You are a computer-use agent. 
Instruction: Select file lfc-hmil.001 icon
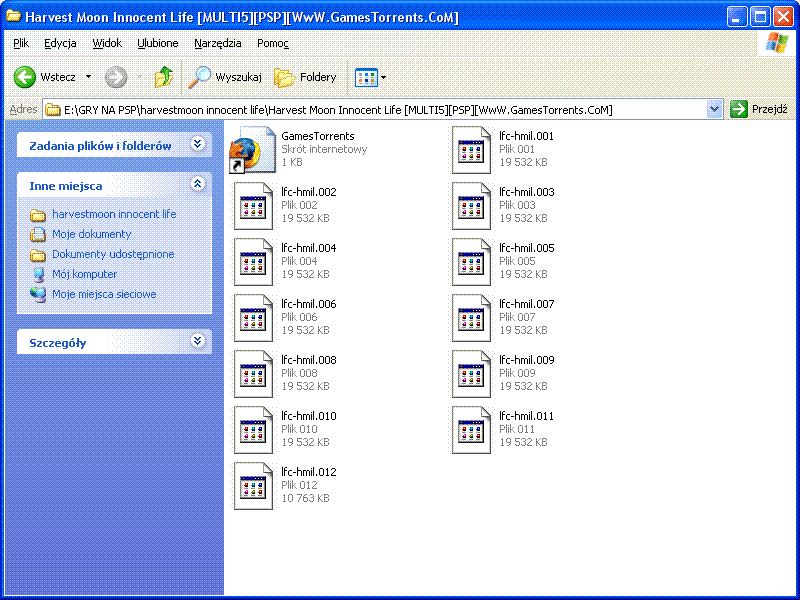click(471, 150)
